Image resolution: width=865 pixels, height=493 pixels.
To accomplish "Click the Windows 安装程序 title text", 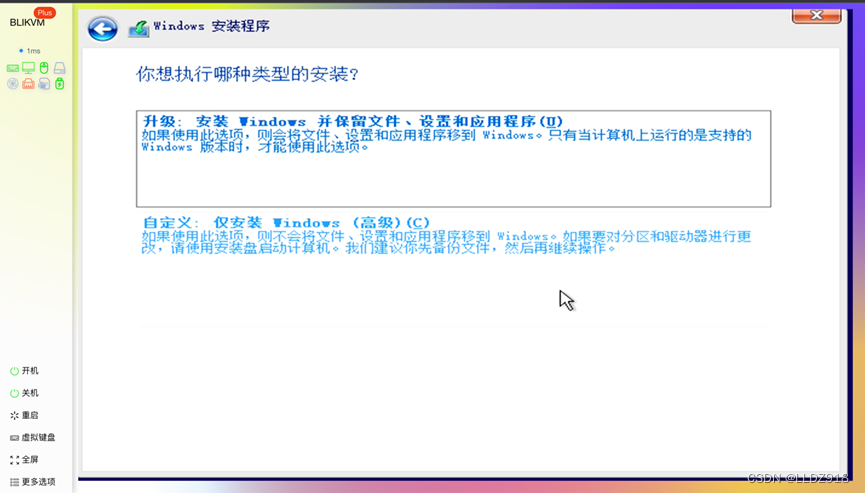I will [211, 26].
